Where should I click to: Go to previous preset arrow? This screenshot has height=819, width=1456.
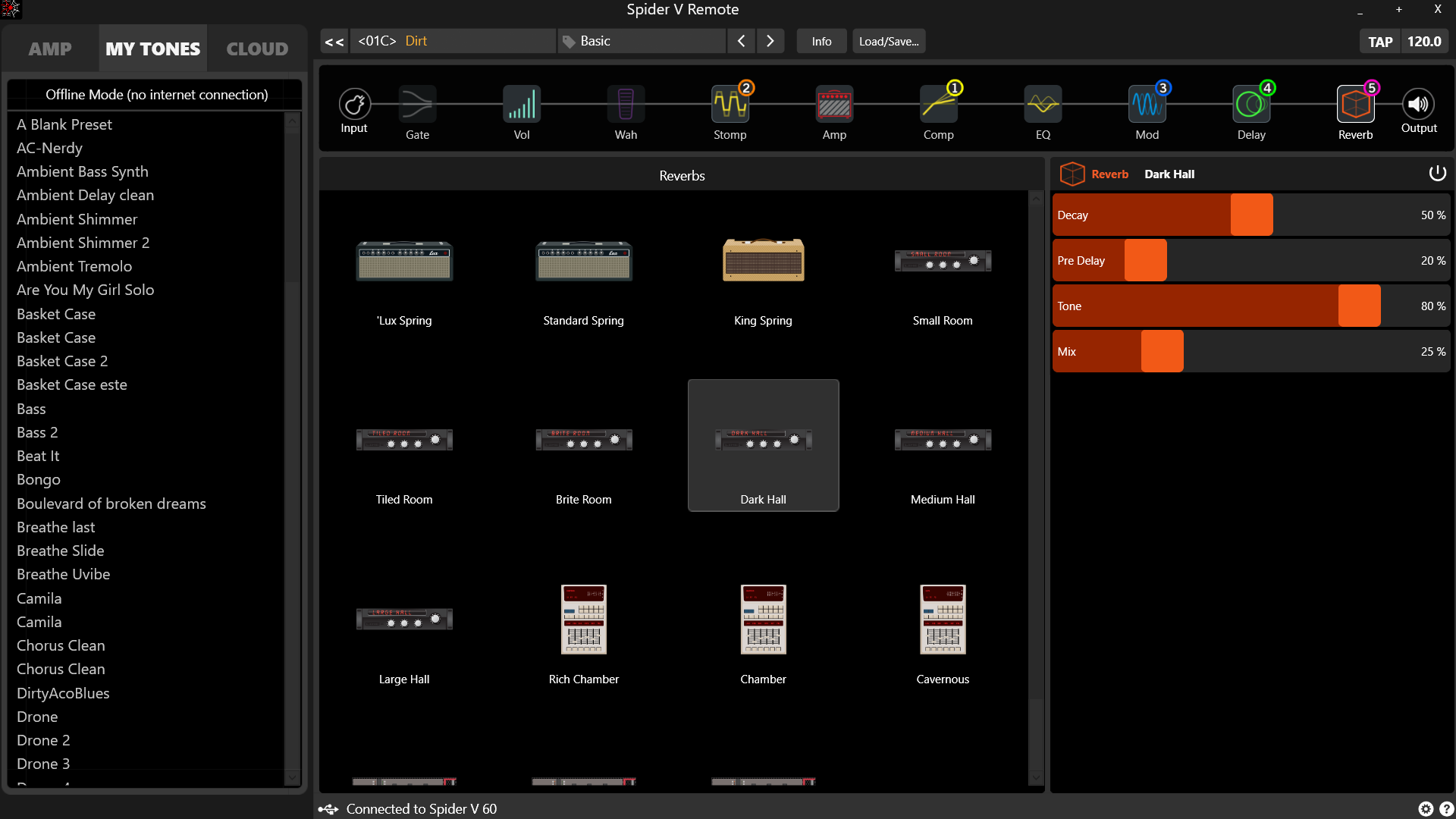coord(741,41)
